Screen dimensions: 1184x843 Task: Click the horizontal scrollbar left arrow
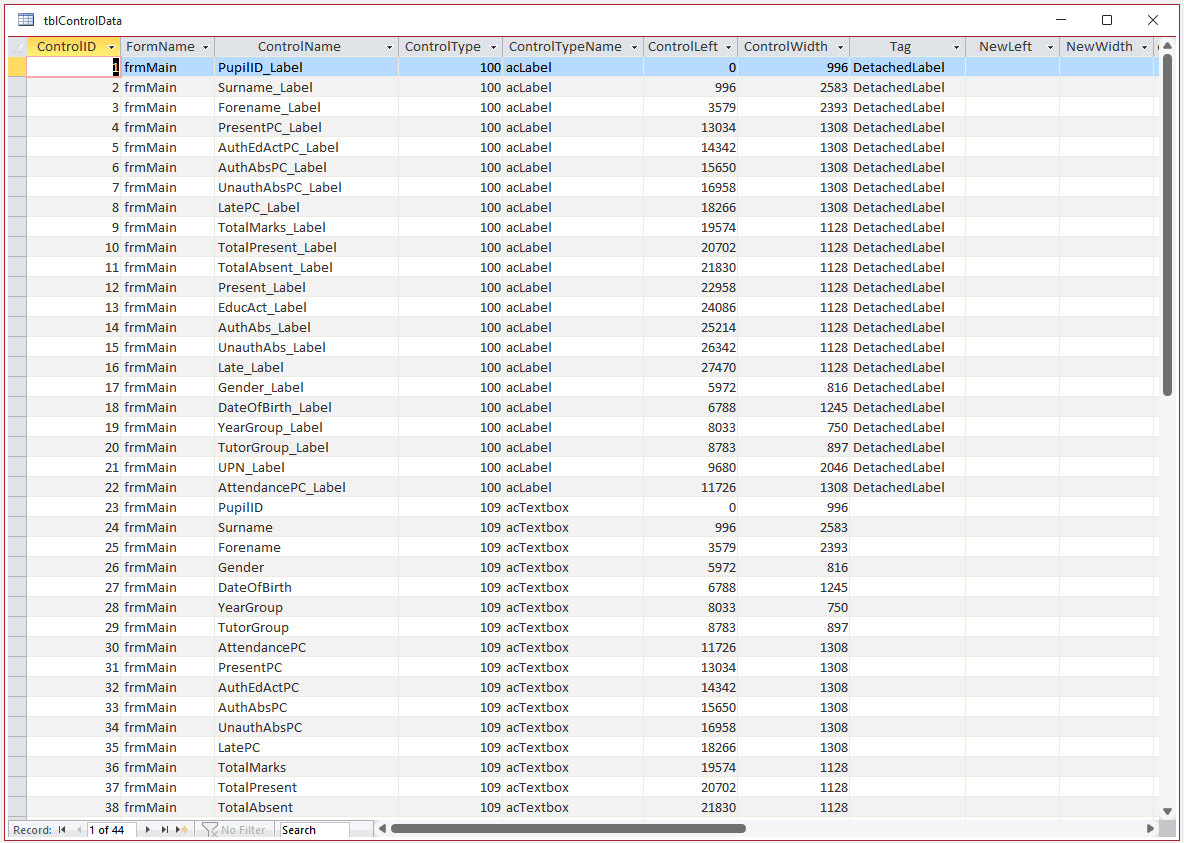(x=383, y=829)
